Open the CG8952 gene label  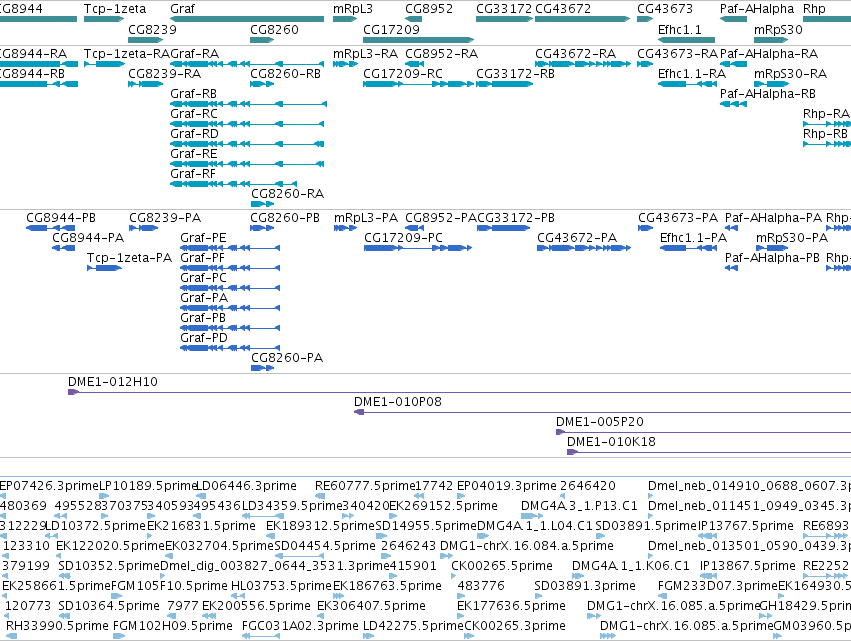pos(429,9)
